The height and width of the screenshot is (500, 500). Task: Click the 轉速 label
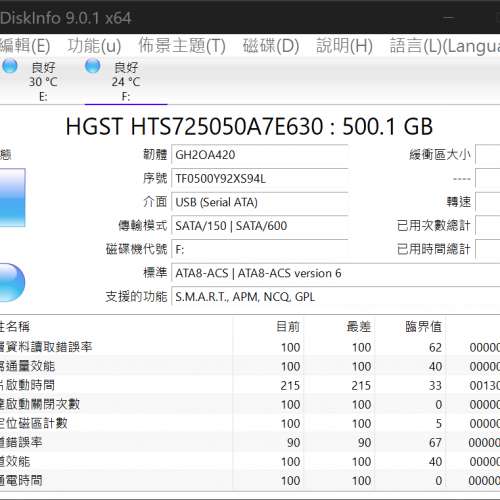[x=459, y=202]
